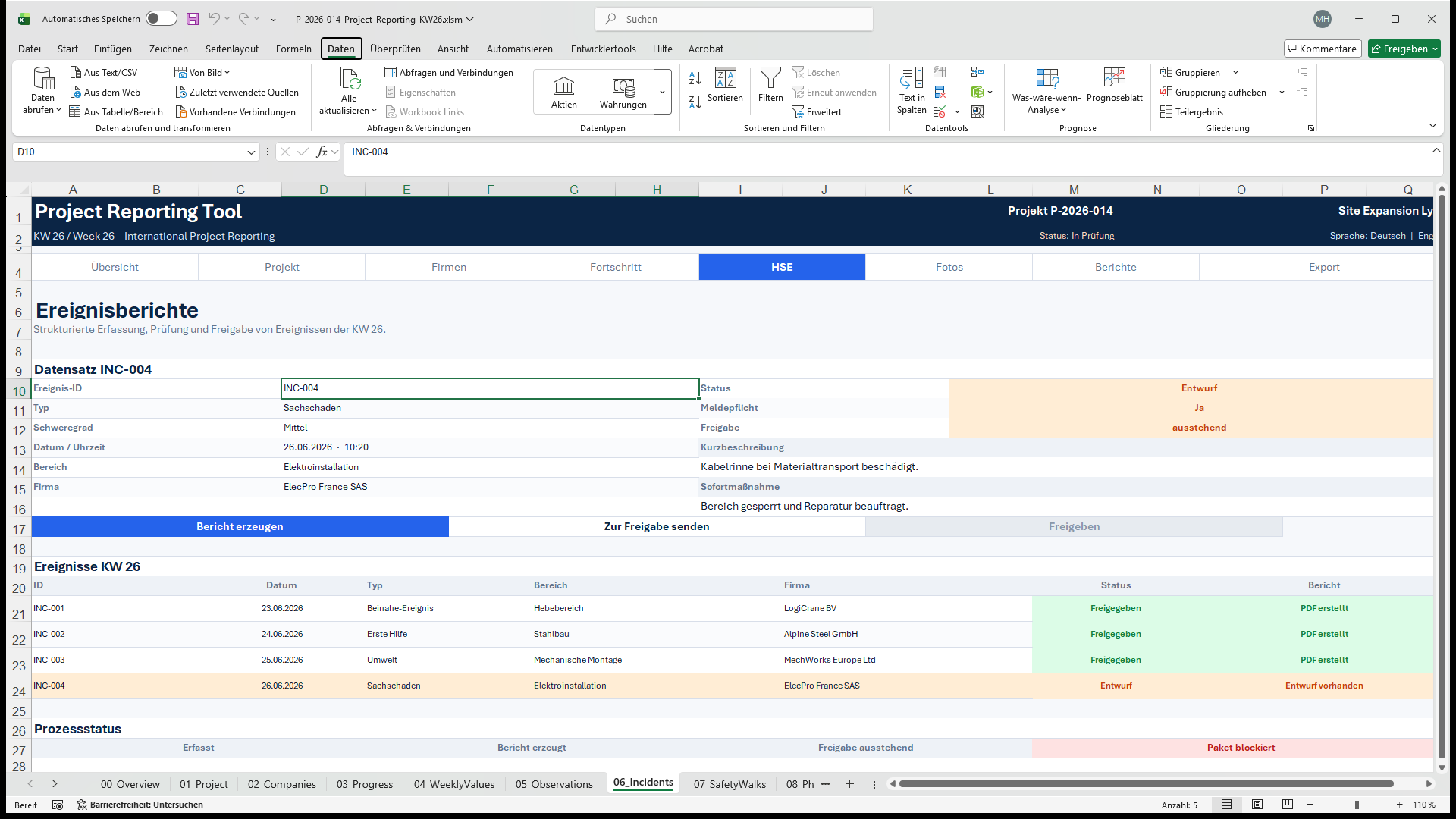Open the Sortieren dialog
The height and width of the screenshot is (819, 1456).
coord(725,84)
